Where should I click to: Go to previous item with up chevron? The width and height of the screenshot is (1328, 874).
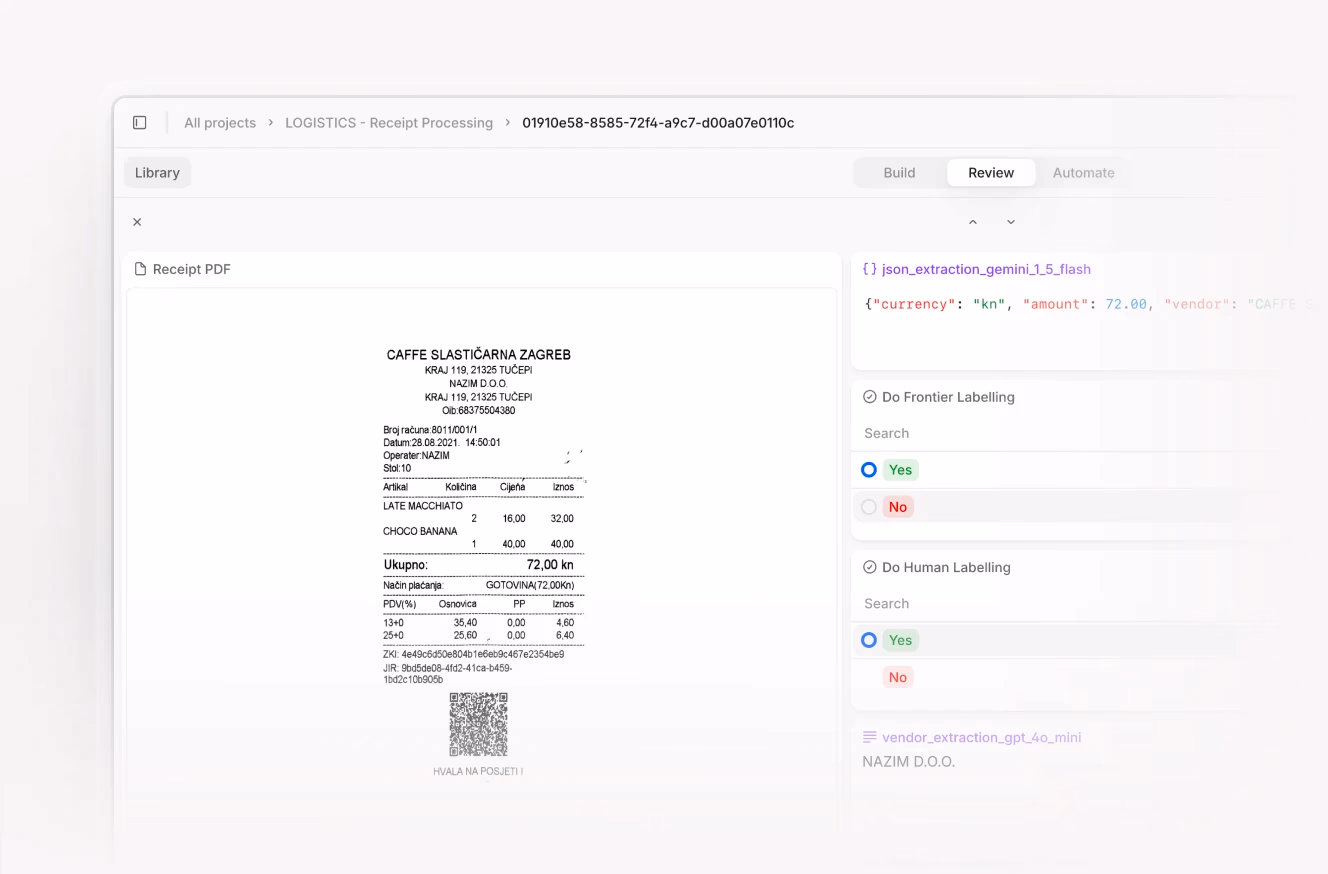click(x=973, y=222)
